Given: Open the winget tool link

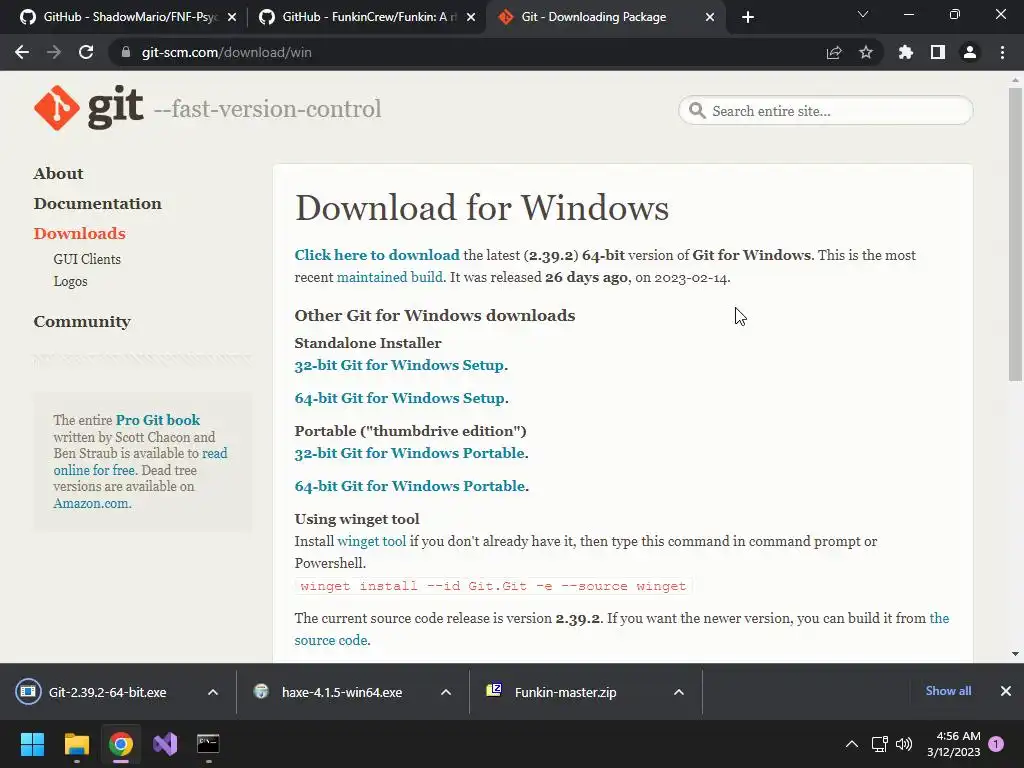Looking at the screenshot, I should pos(372,541).
